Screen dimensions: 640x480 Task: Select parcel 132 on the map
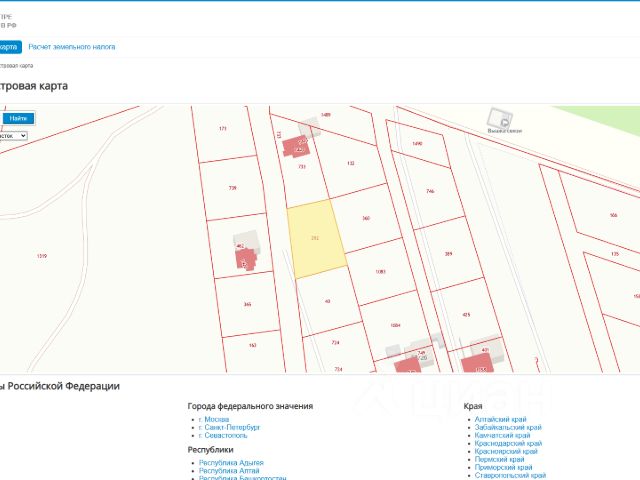click(351, 163)
